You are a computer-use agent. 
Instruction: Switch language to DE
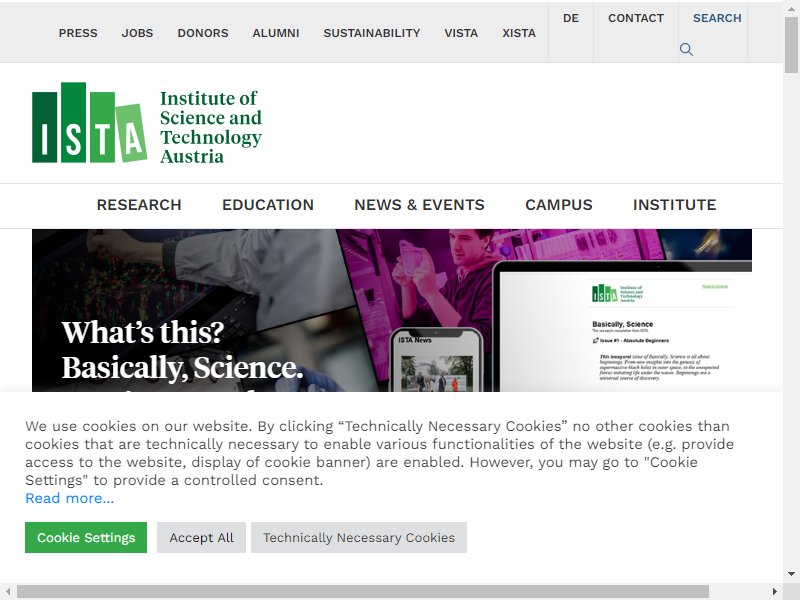tap(571, 18)
